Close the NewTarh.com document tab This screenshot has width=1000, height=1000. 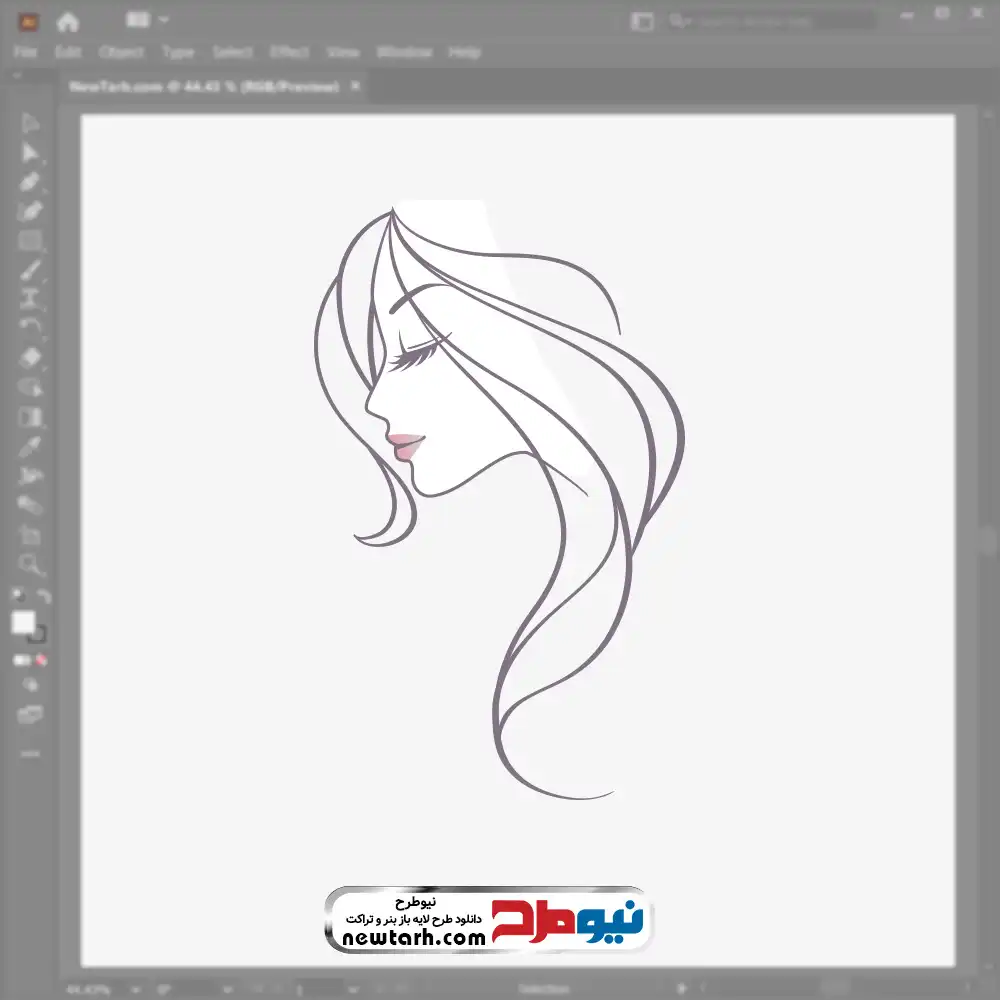354,87
